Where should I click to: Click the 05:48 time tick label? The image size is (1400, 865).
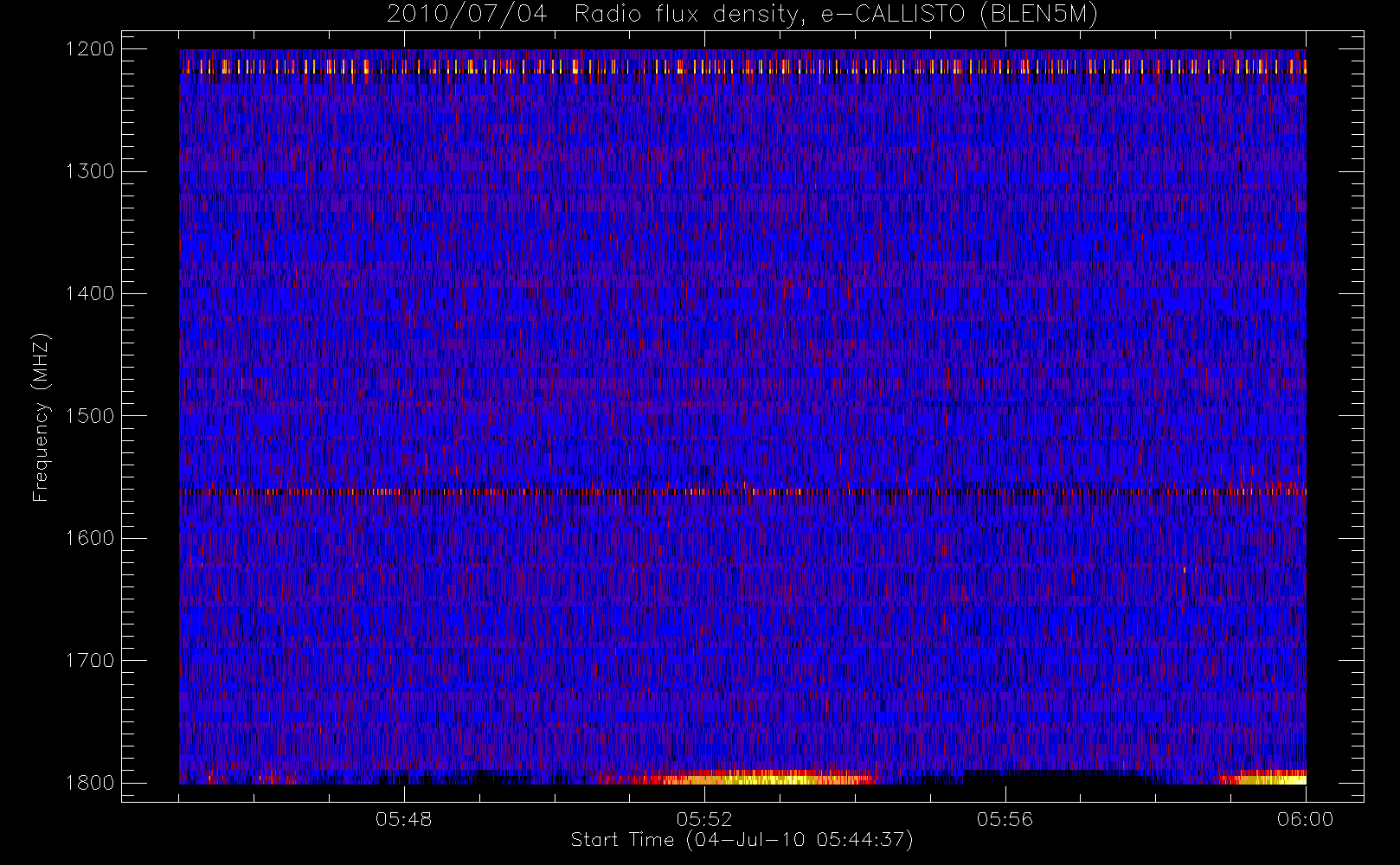(x=404, y=819)
